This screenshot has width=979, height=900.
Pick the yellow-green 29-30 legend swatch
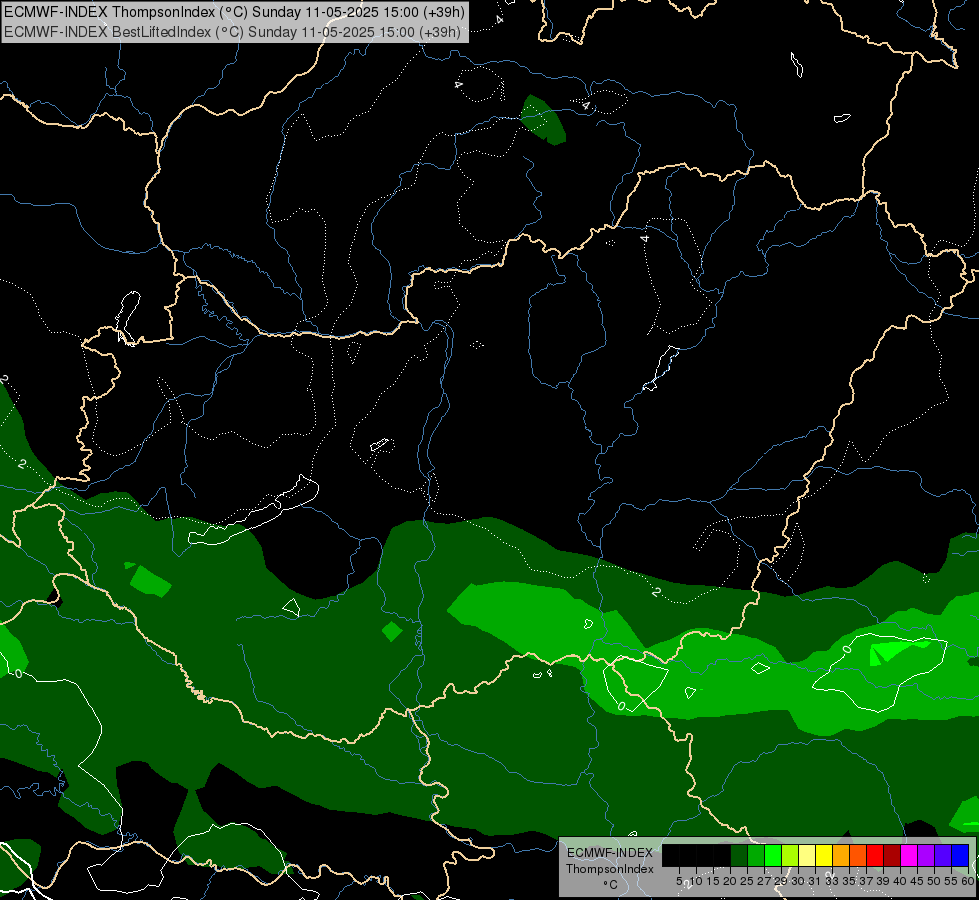click(790, 855)
